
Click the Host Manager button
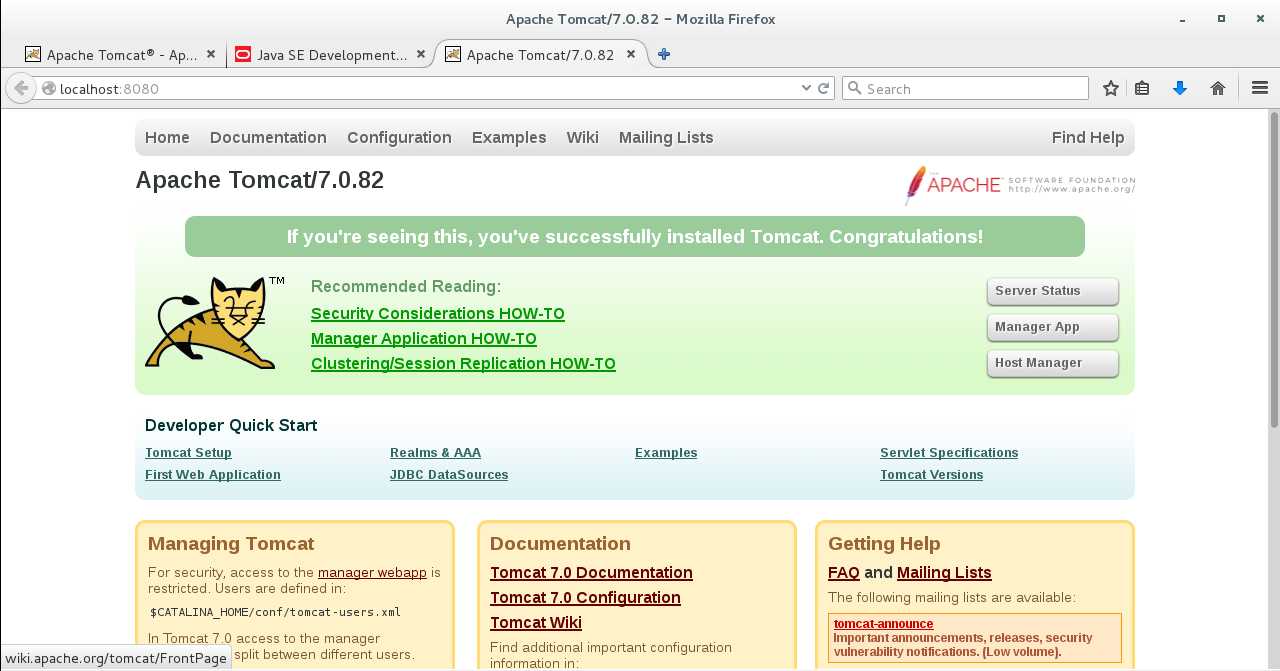[x=1052, y=363]
